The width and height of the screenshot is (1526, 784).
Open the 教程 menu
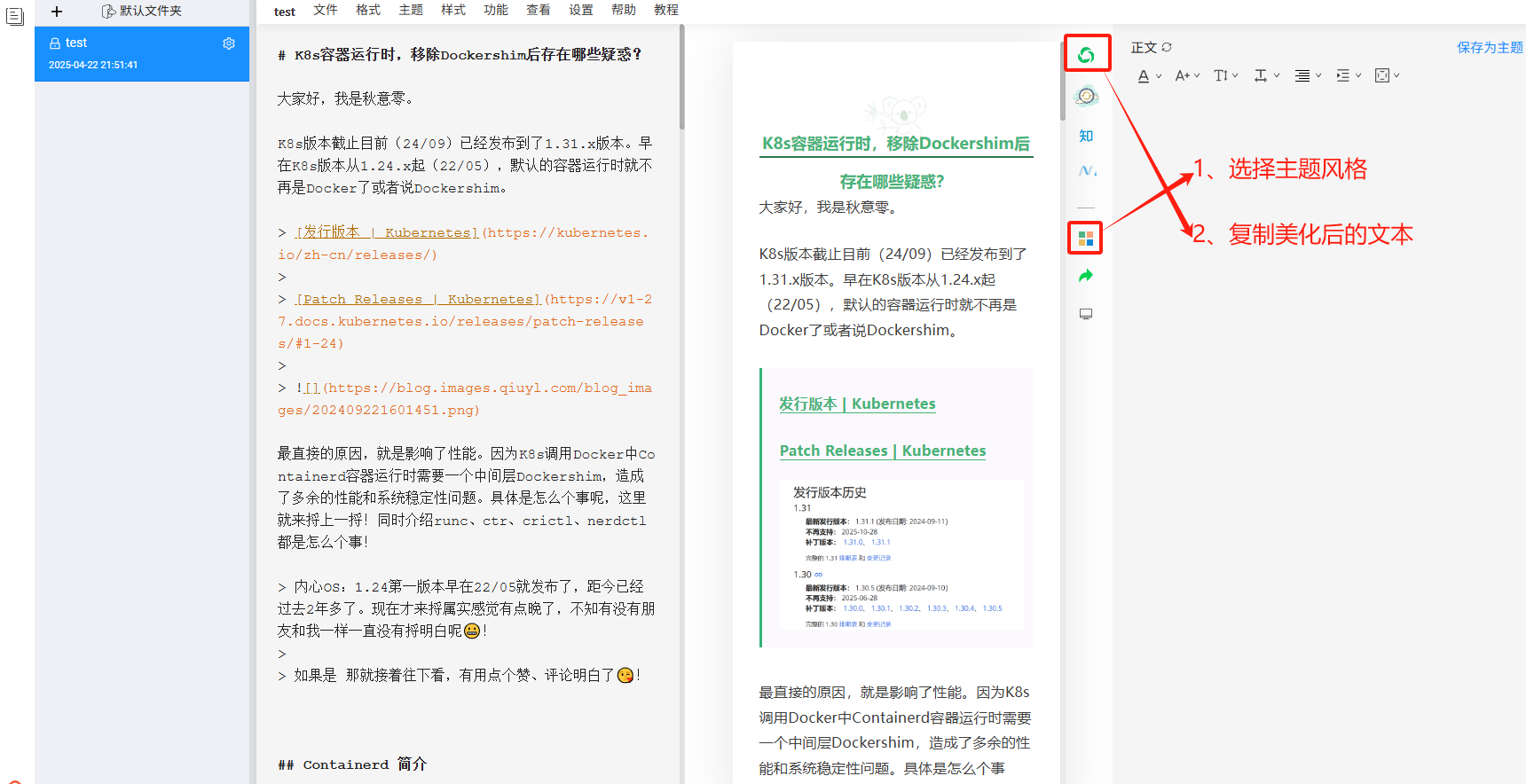666,10
